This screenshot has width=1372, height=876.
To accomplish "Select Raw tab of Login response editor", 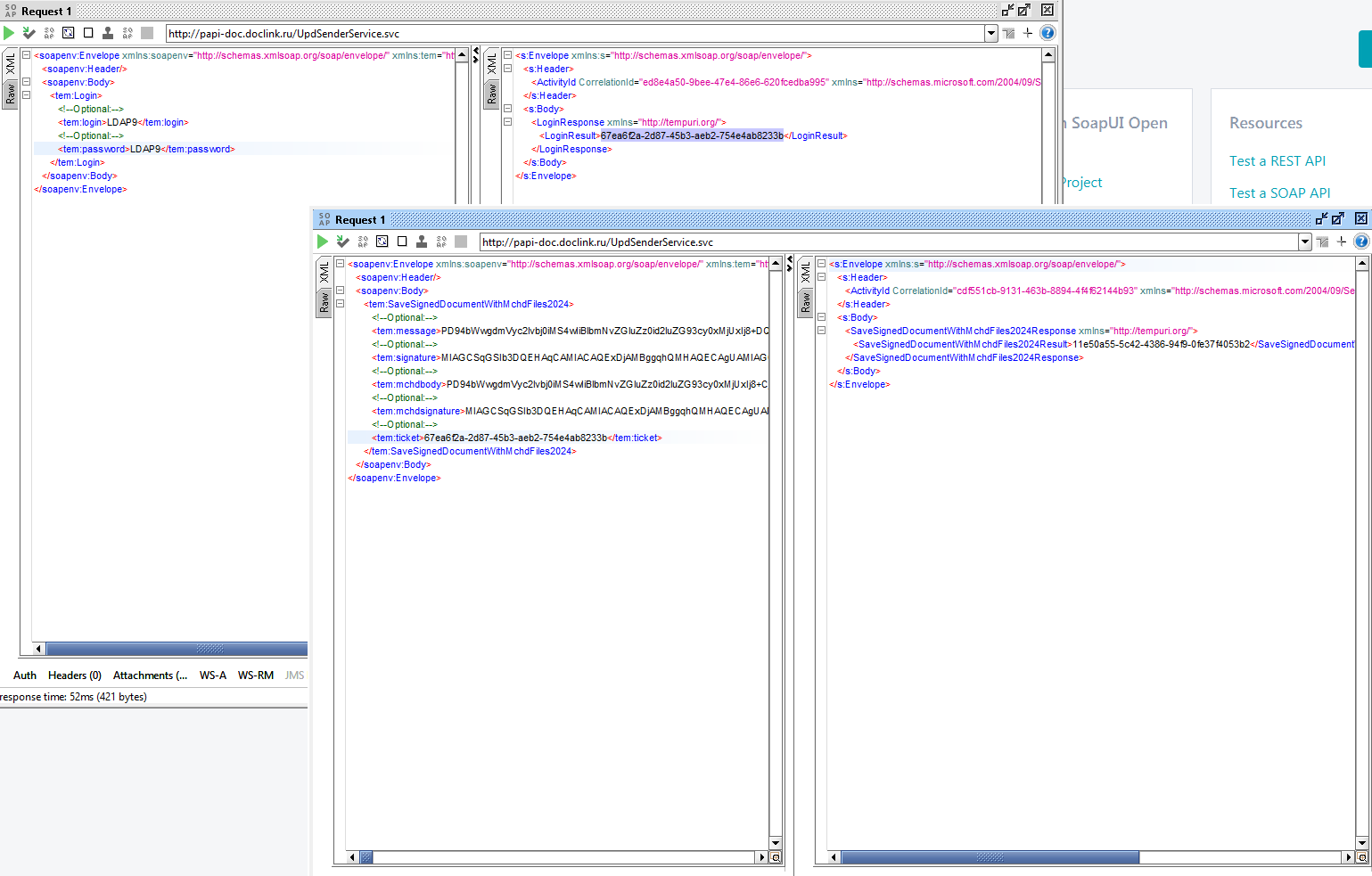I will pyautogui.click(x=491, y=94).
